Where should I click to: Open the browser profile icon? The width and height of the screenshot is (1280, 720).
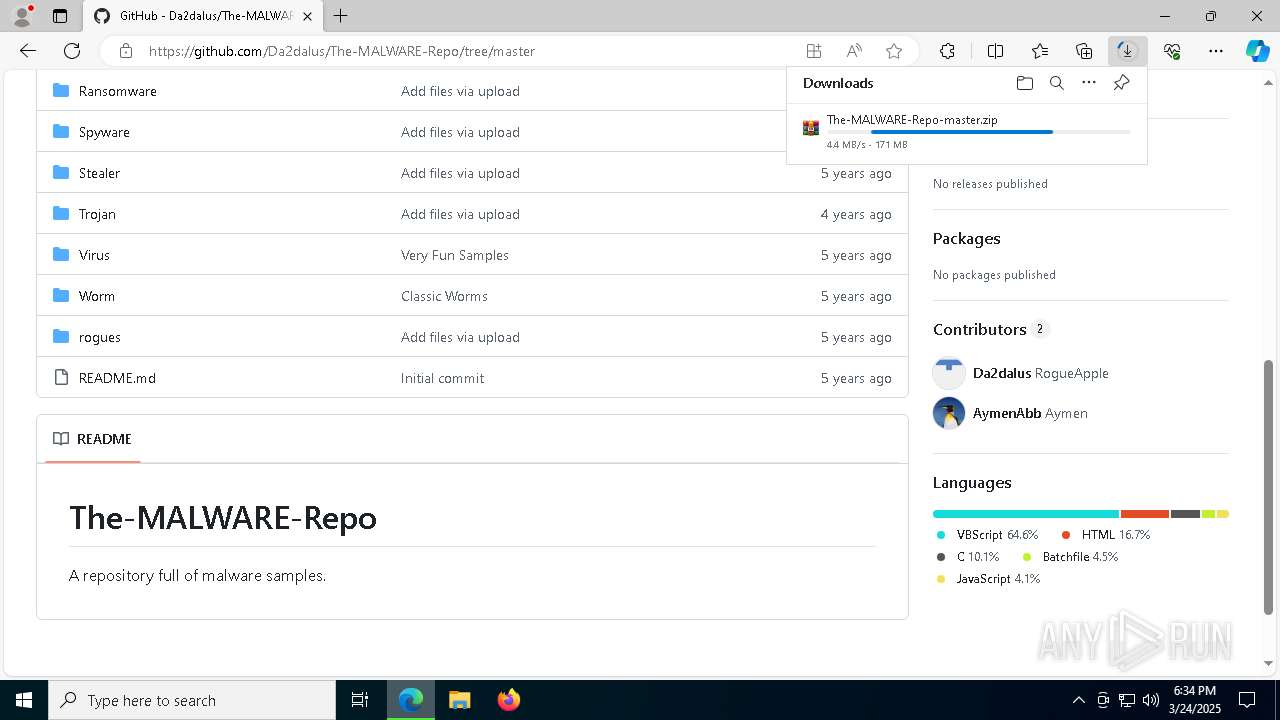tap(21, 16)
